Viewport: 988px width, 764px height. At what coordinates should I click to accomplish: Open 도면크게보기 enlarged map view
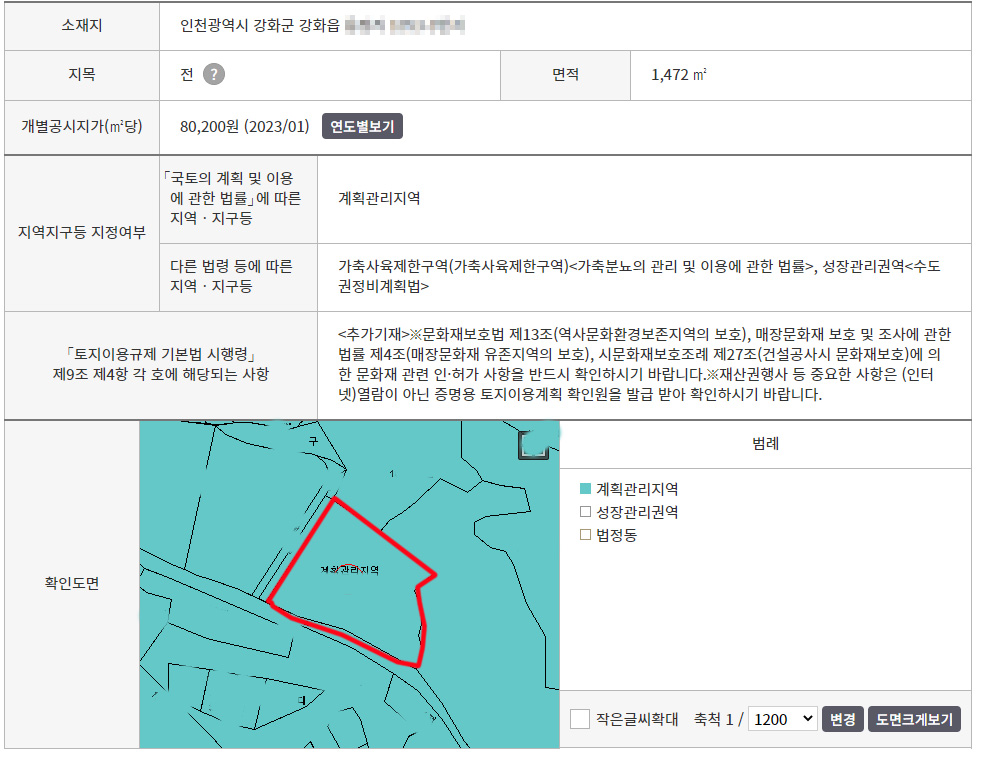pos(914,719)
